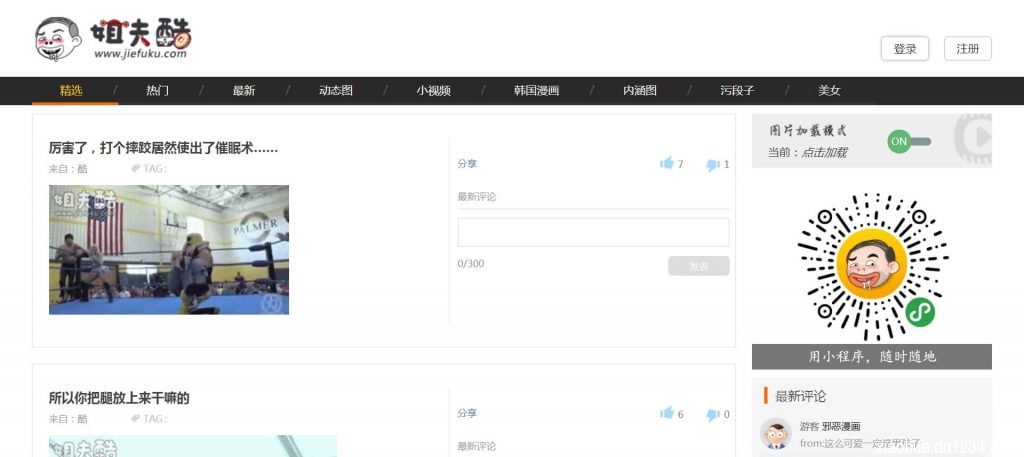1024x457 pixels.
Task: Open the 韩国漫画 section
Action: pyautogui.click(x=536, y=91)
